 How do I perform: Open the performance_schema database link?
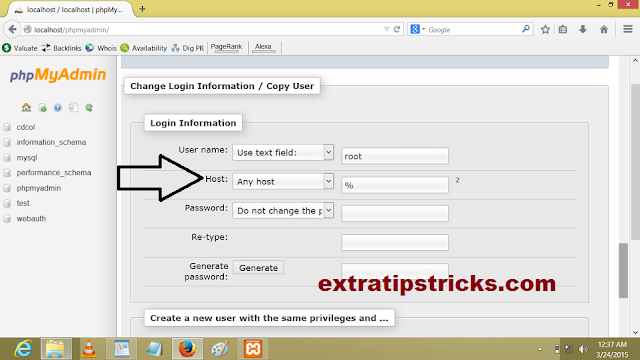(x=54, y=173)
